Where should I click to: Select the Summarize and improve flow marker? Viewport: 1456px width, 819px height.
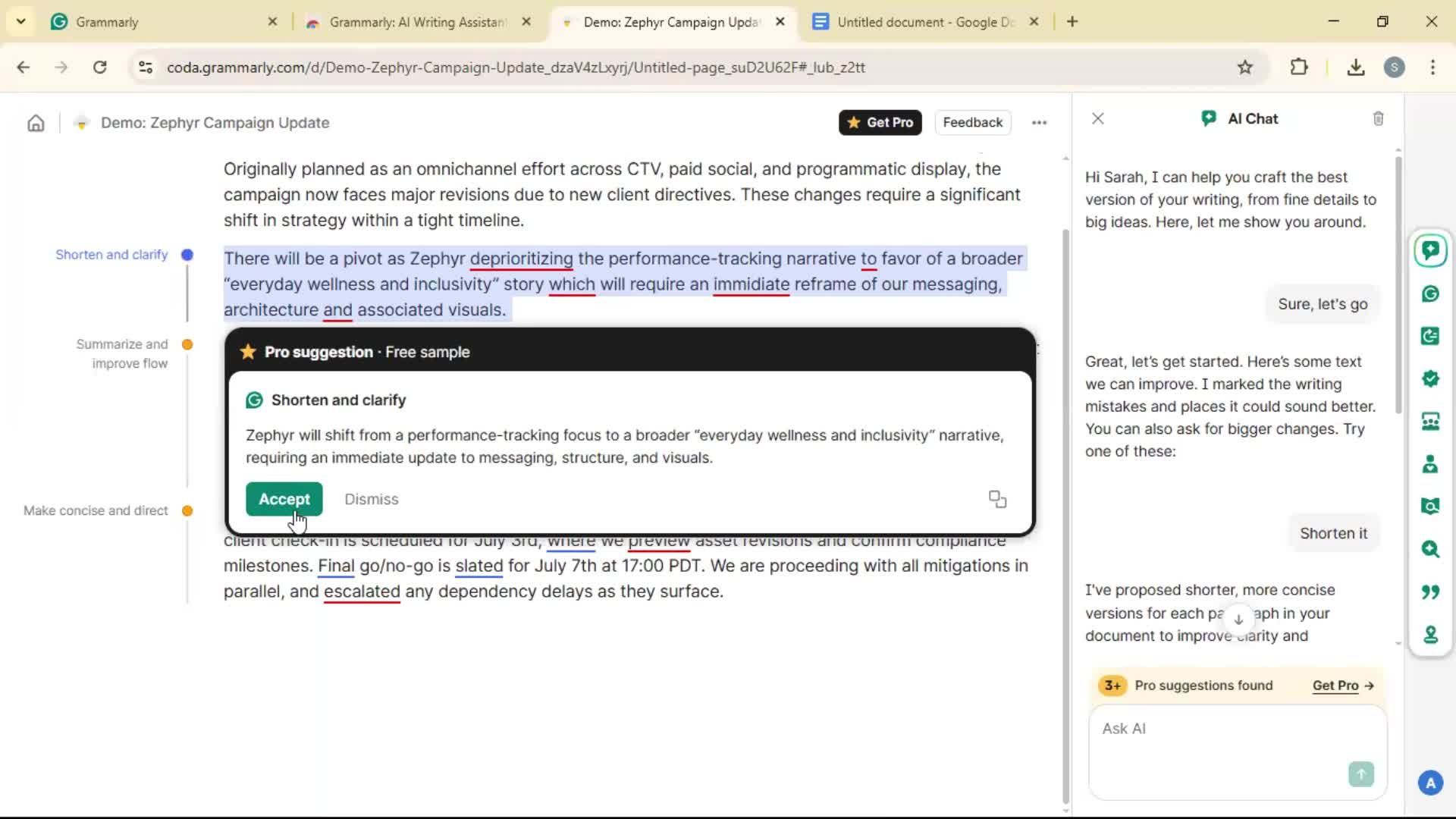187,344
